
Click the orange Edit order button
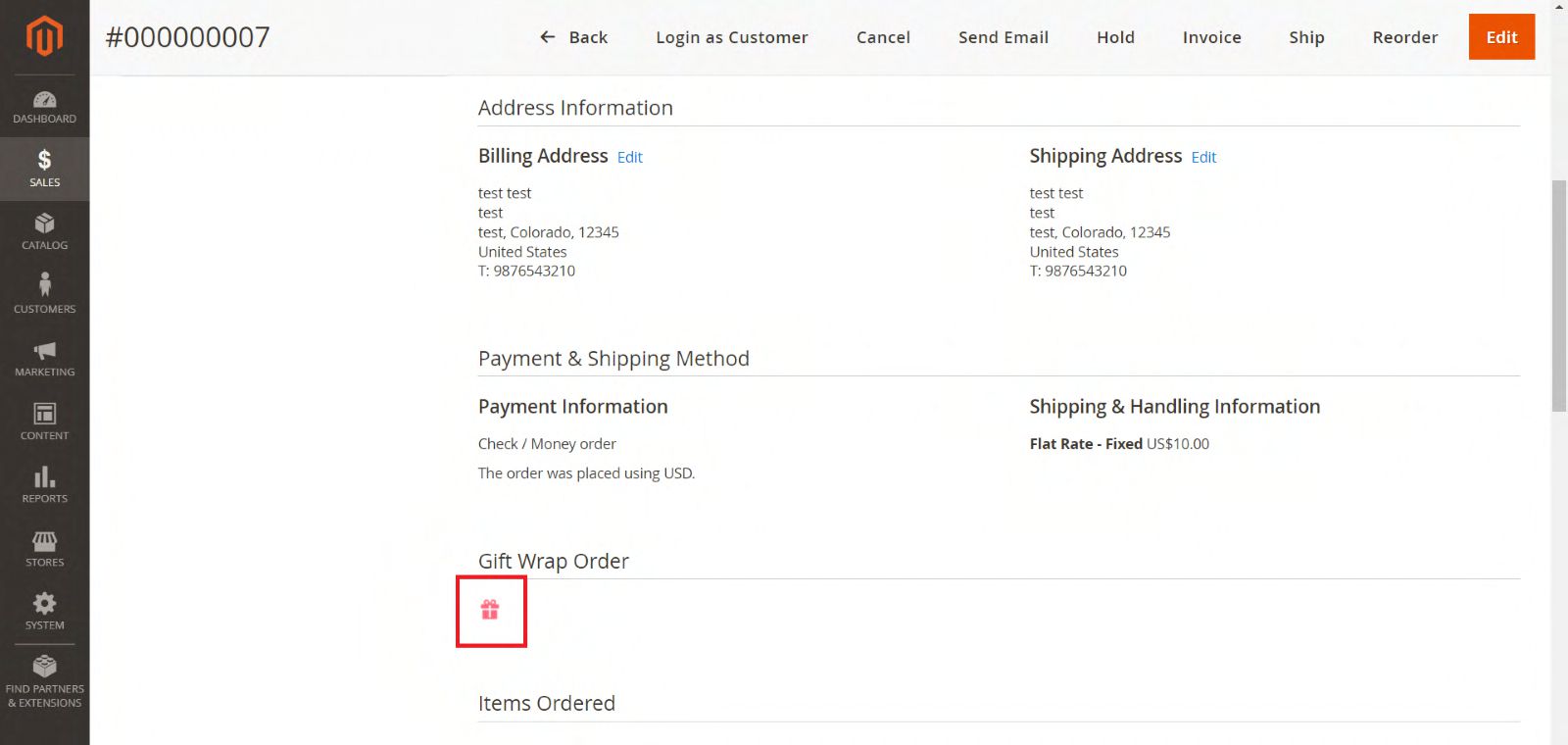tap(1500, 37)
